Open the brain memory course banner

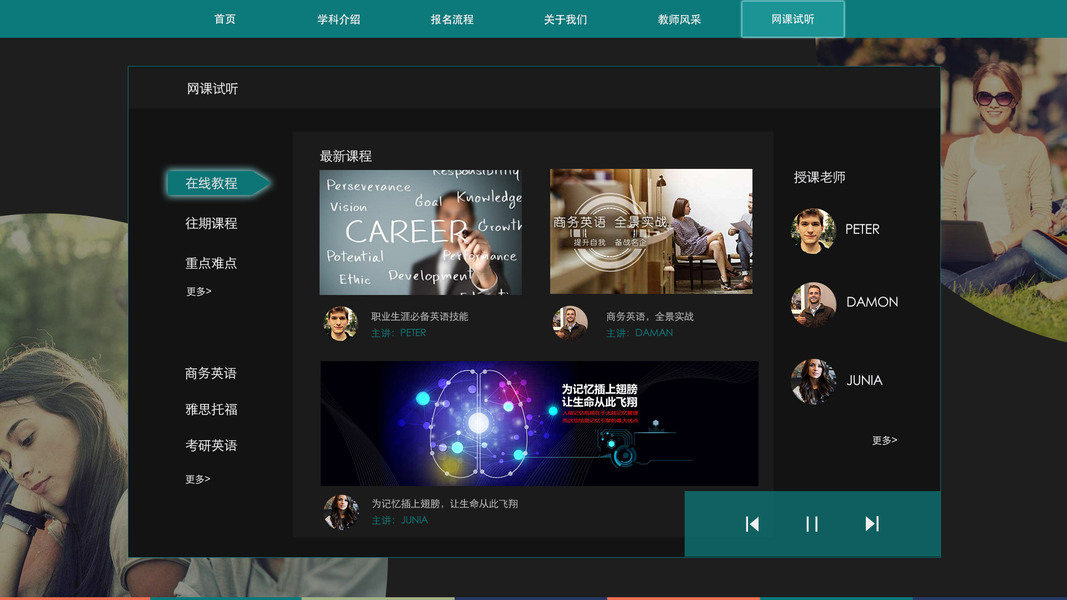[539, 423]
